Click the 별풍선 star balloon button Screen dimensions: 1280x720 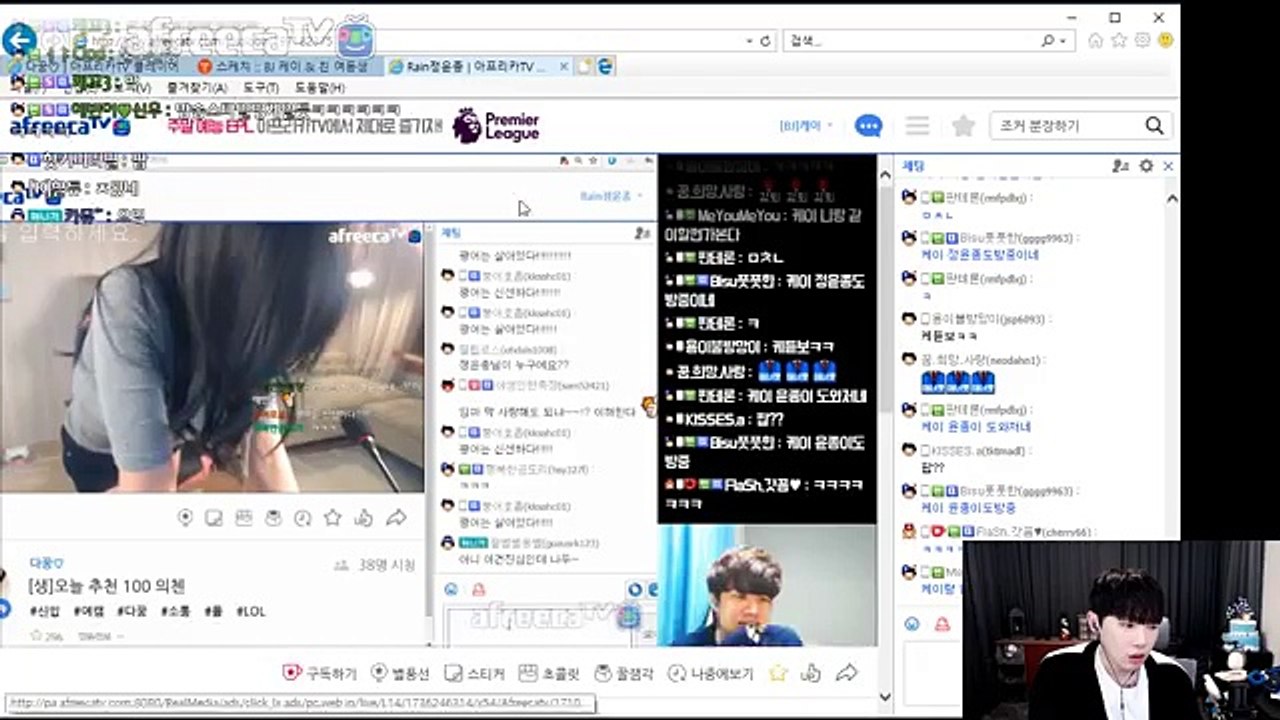tap(400, 673)
